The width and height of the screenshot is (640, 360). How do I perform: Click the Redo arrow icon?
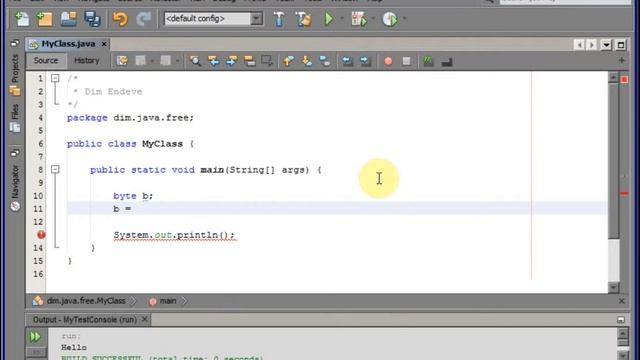click(143, 19)
